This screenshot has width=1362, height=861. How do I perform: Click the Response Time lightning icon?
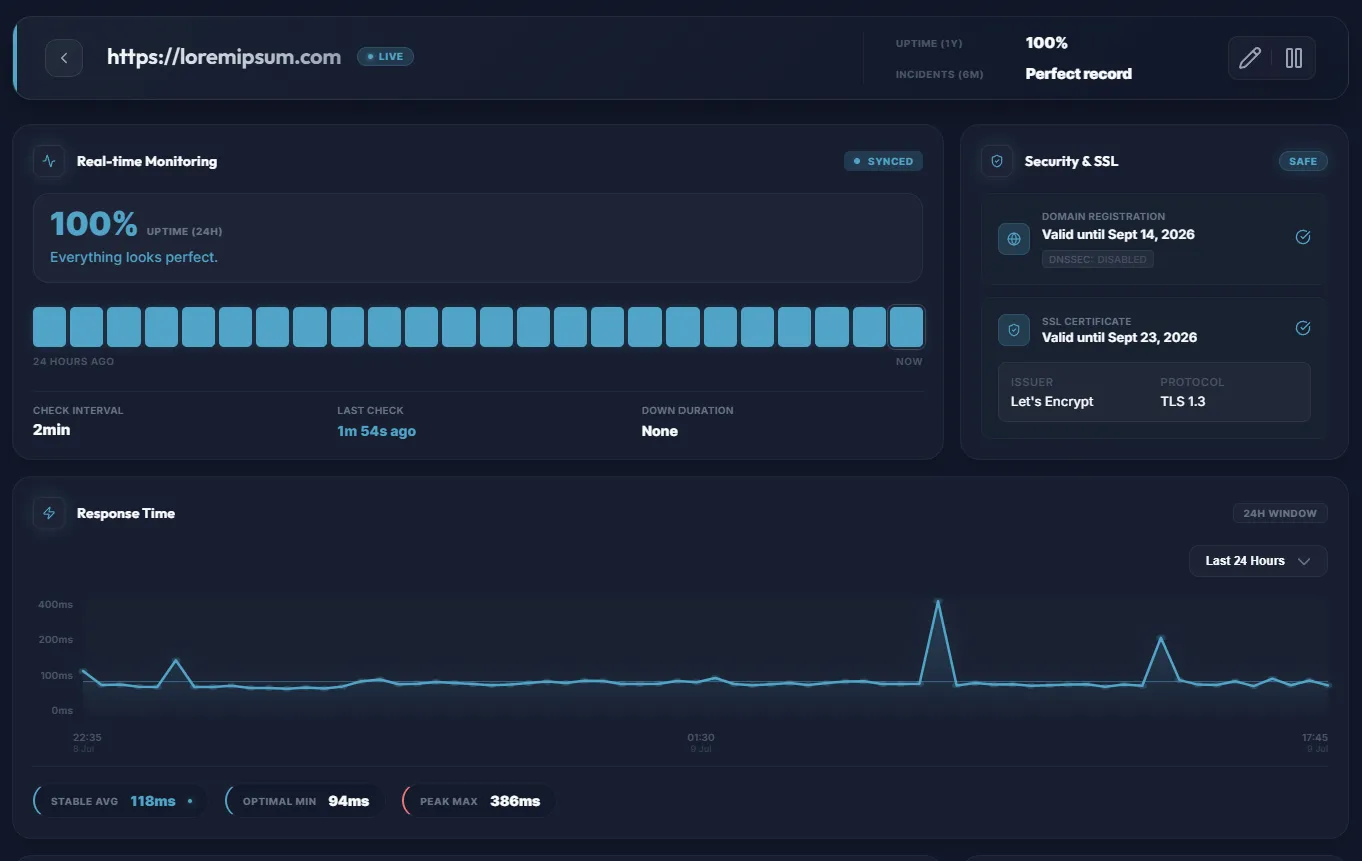[49, 513]
